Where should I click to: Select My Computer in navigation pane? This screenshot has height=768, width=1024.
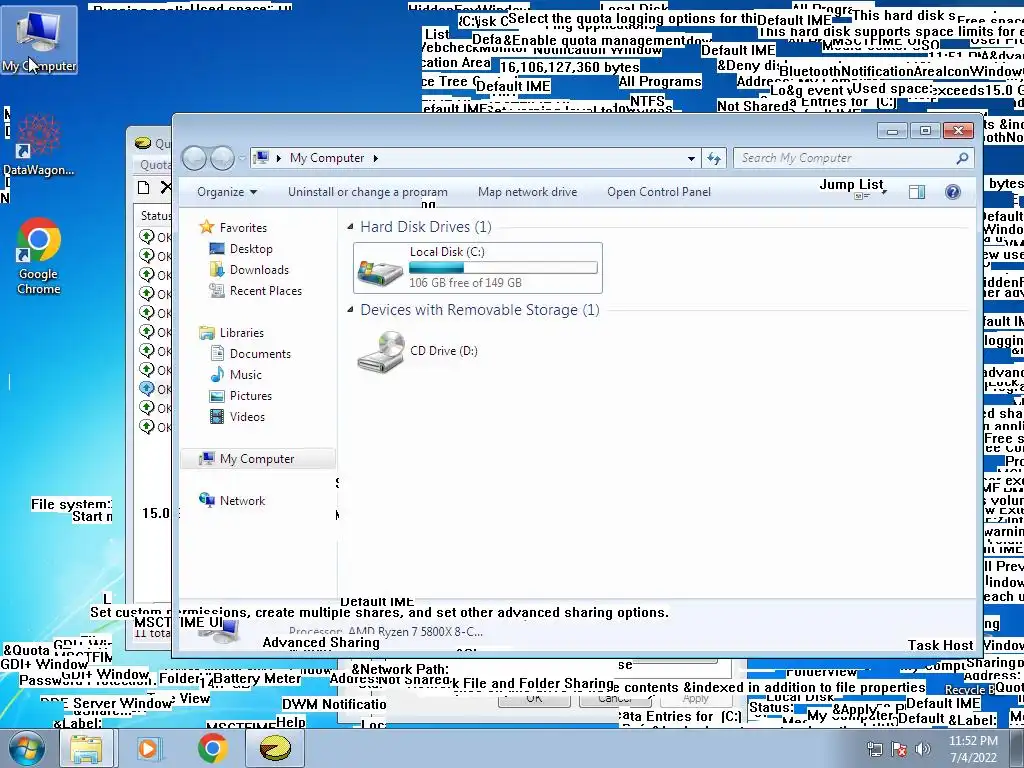click(x=257, y=458)
